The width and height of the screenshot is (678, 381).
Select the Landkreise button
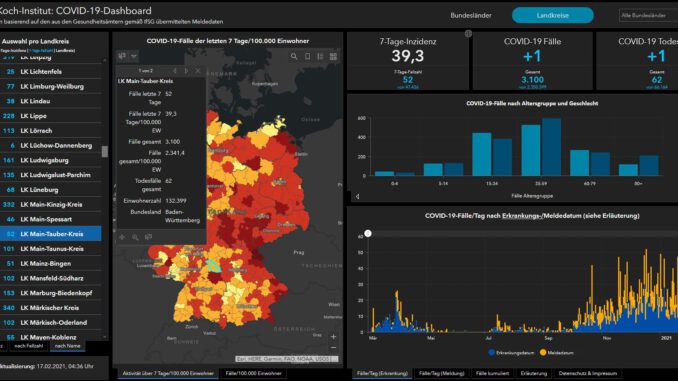[x=553, y=15]
